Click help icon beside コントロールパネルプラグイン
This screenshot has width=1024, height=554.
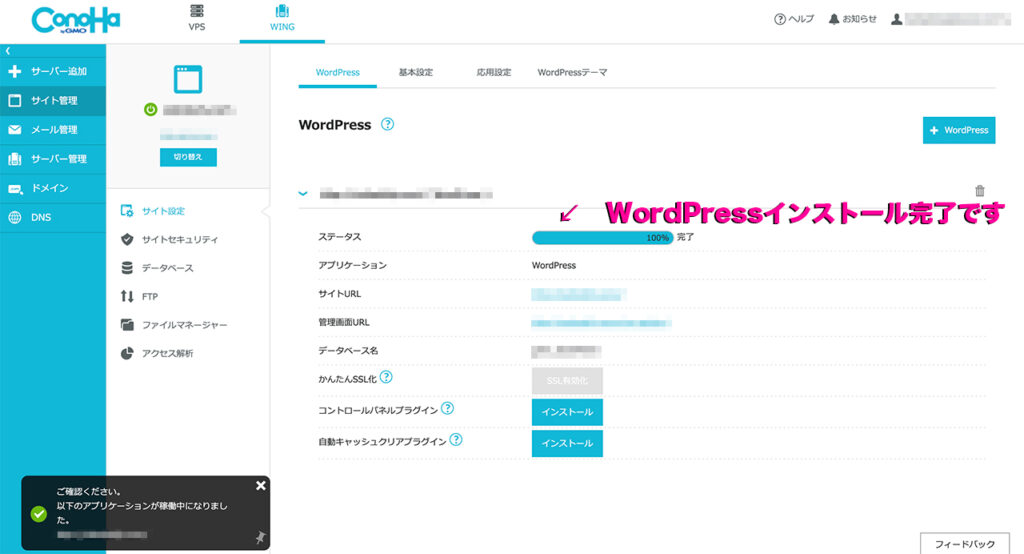coord(447,408)
